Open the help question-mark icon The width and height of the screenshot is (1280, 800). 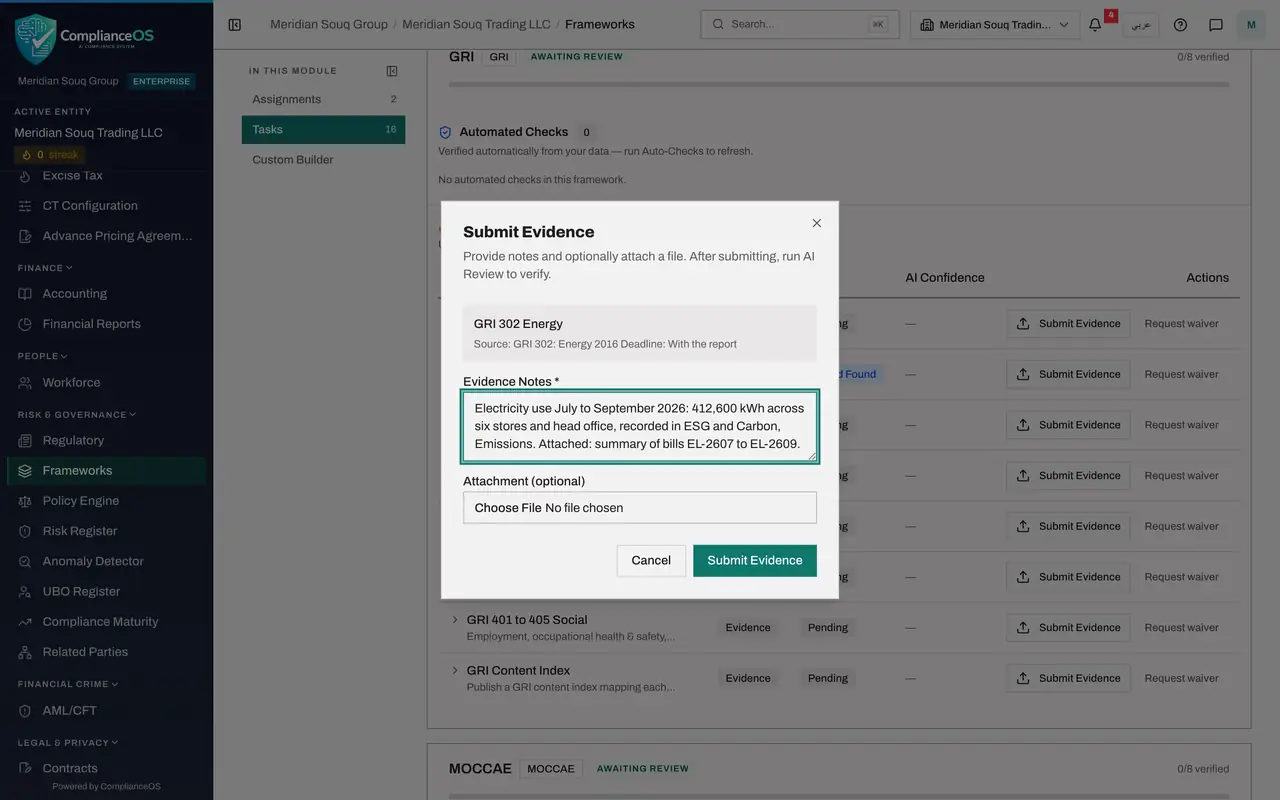pos(1180,24)
